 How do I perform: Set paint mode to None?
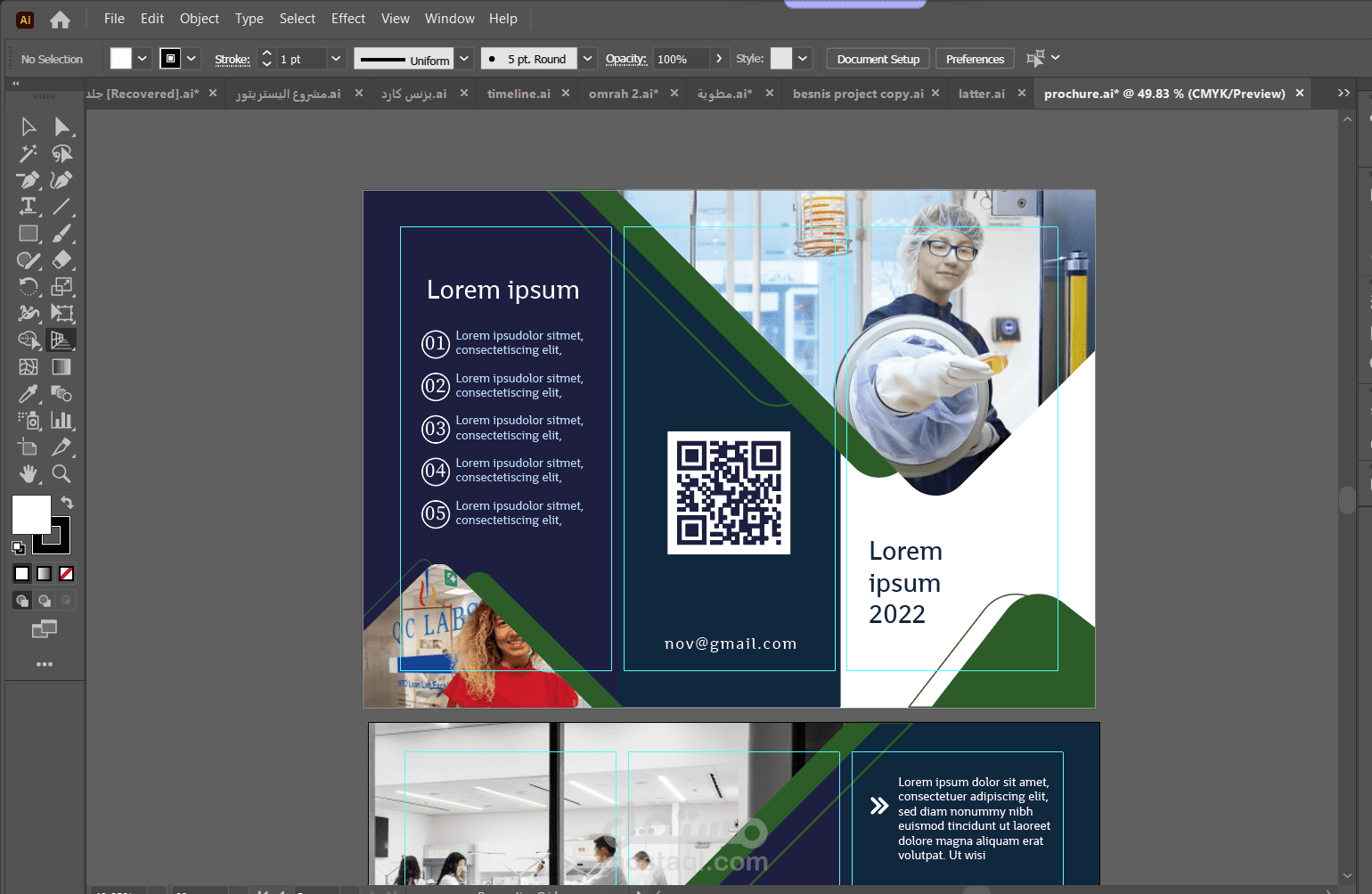(x=66, y=573)
